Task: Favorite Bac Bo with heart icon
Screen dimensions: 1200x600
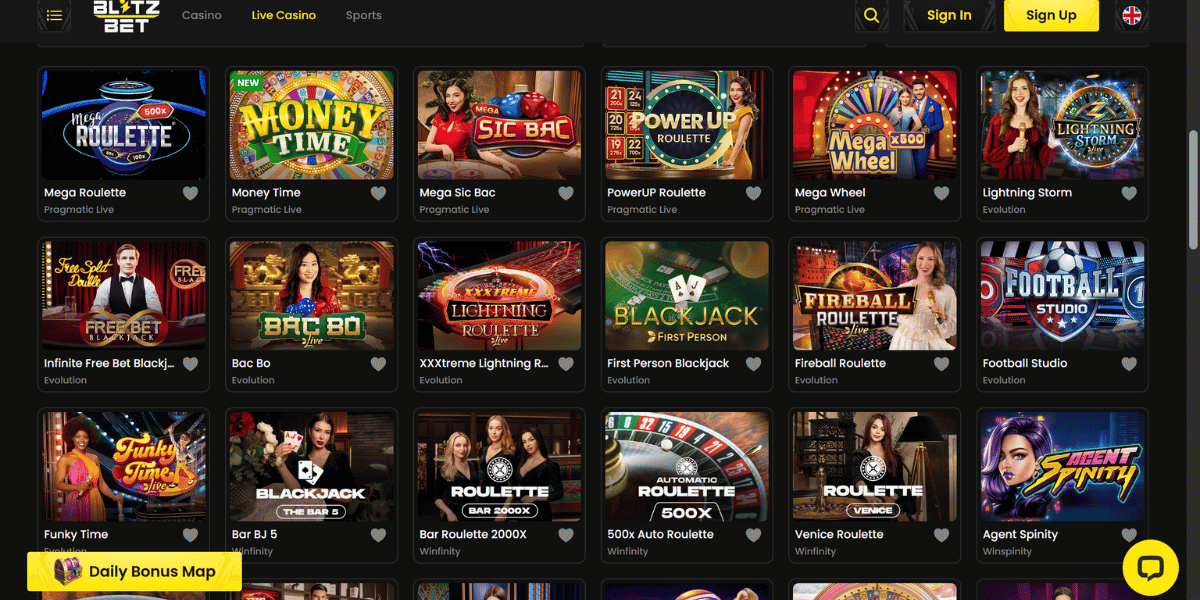Action: (x=378, y=364)
